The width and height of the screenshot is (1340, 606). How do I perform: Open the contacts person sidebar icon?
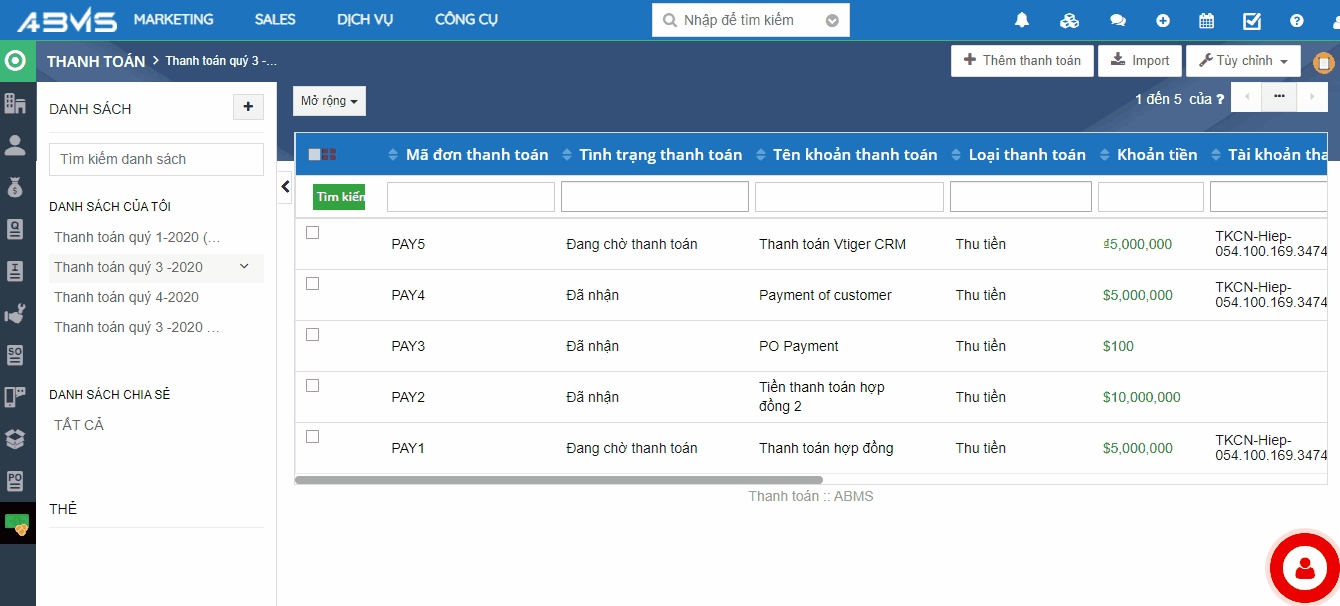15,145
